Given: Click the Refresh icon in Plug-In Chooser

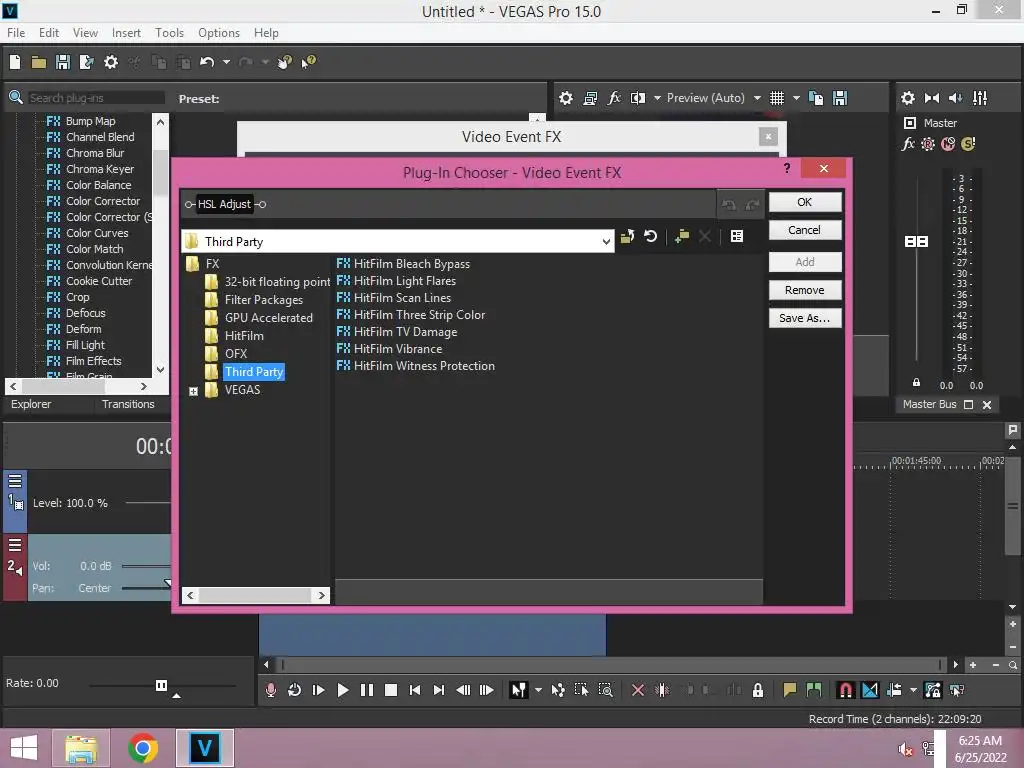Looking at the screenshot, I should point(650,236).
